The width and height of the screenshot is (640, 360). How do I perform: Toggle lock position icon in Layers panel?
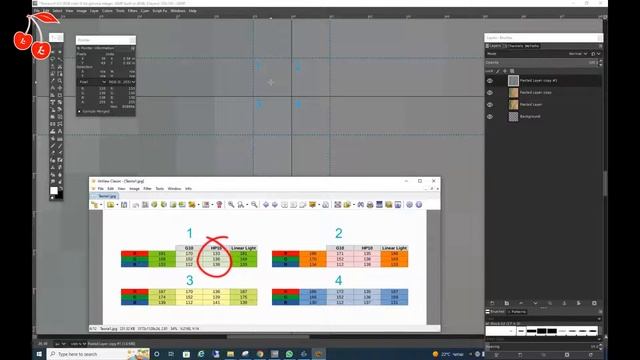tap(505, 71)
